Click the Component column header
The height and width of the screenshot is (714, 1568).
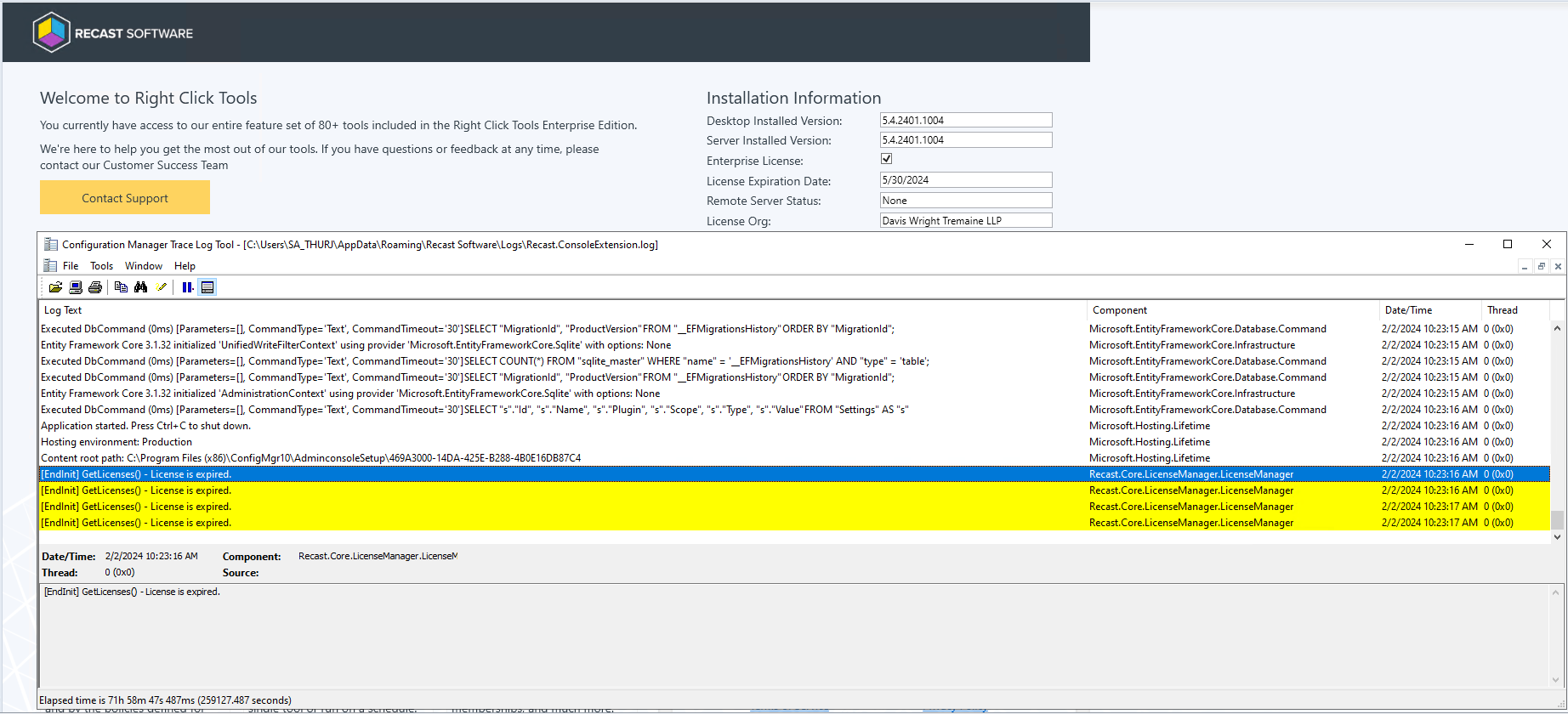tap(1233, 310)
